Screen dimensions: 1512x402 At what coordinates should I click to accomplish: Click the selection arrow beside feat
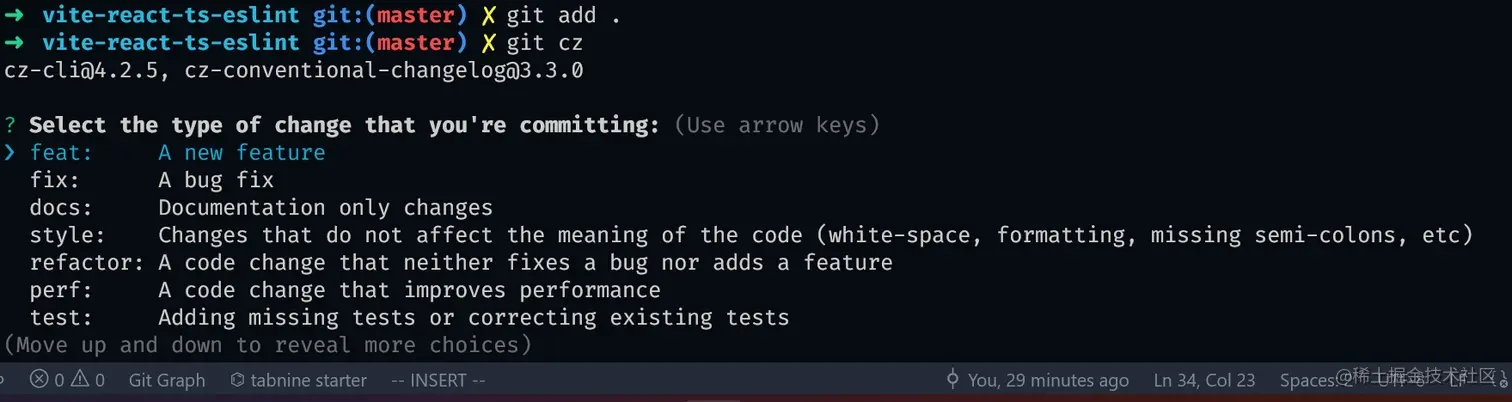[x=10, y=153]
